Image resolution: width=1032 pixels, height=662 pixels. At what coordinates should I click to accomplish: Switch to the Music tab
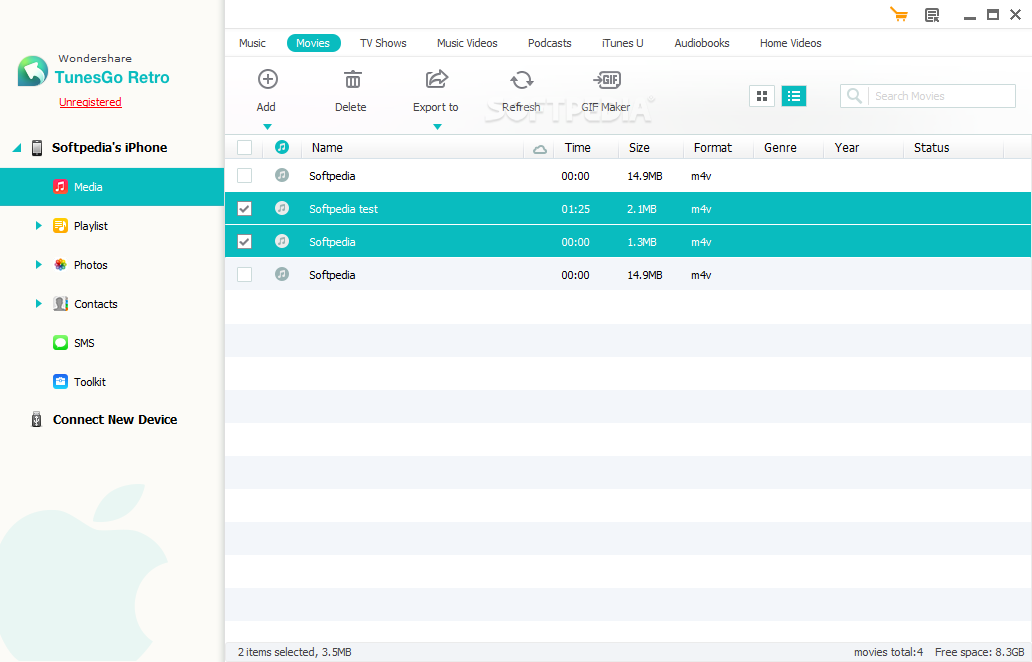(x=252, y=43)
